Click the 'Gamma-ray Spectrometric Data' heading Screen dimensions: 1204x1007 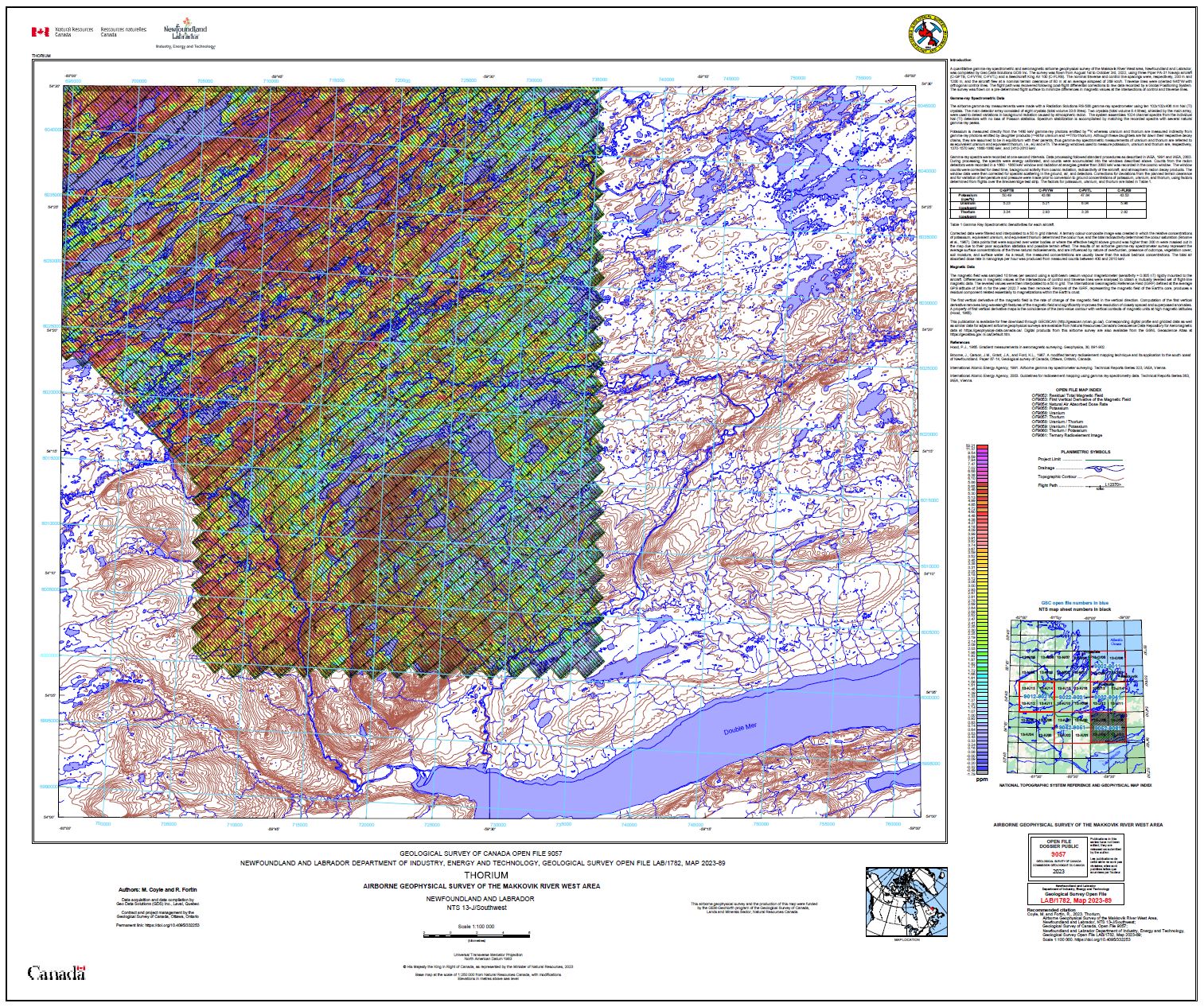click(978, 99)
